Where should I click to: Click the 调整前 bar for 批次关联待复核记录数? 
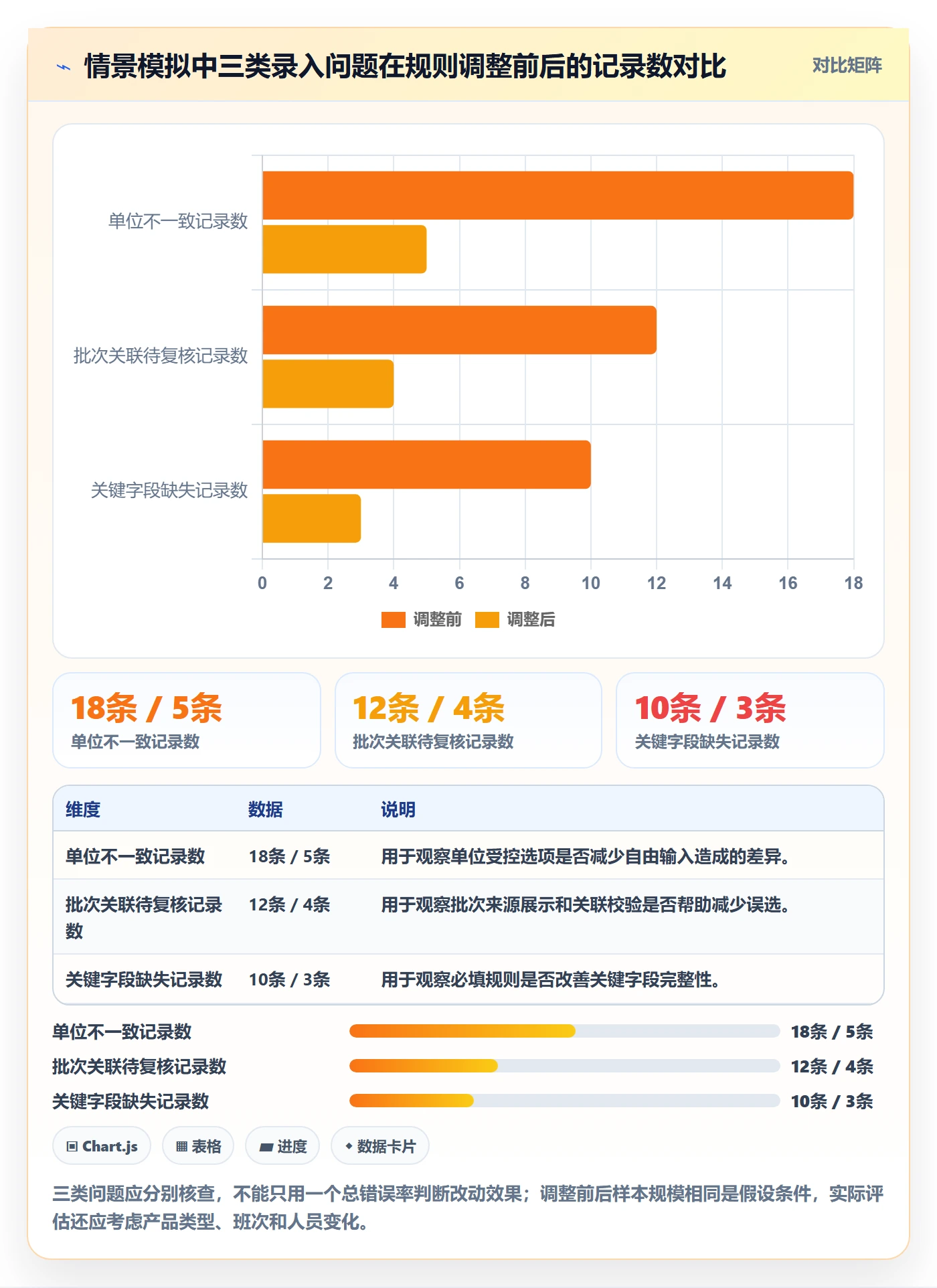459,330
